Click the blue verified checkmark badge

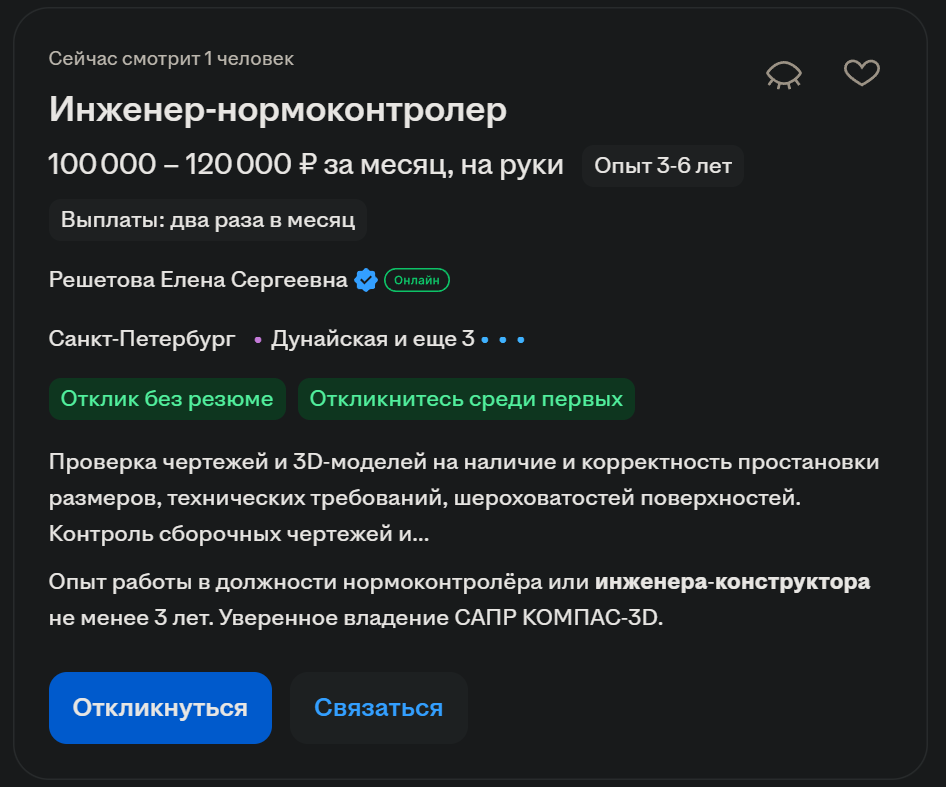click(x=366, y=280)
